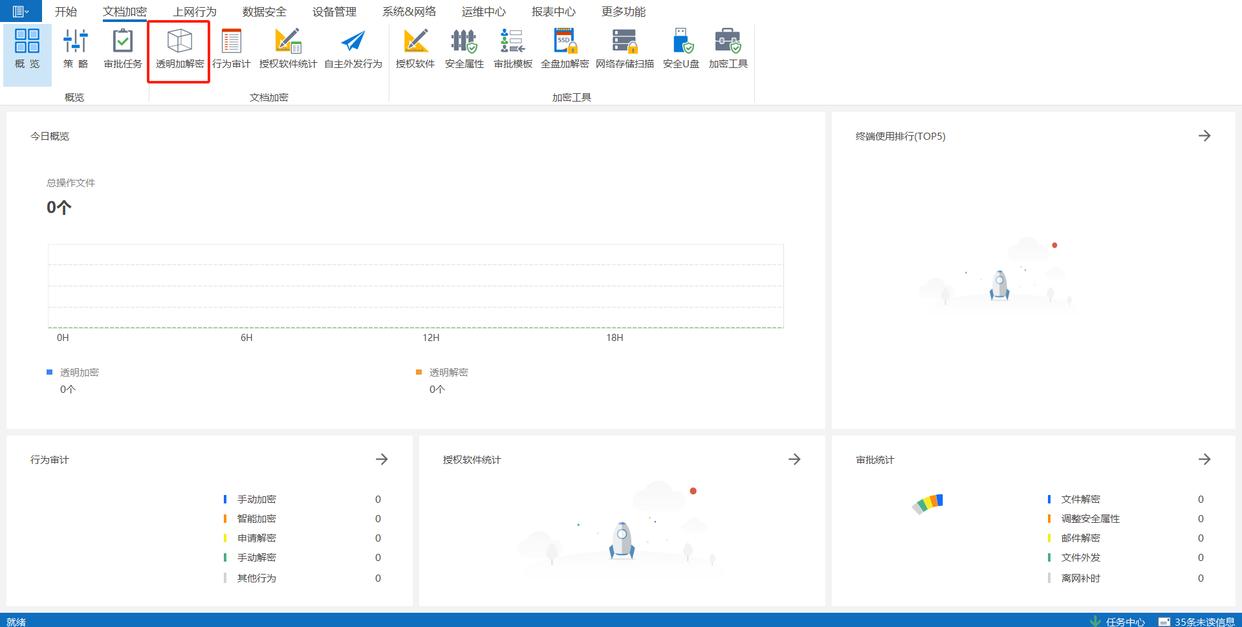
Task: Select the 授权软件统计 ribbon icon
Action: (x=288, y=49)
